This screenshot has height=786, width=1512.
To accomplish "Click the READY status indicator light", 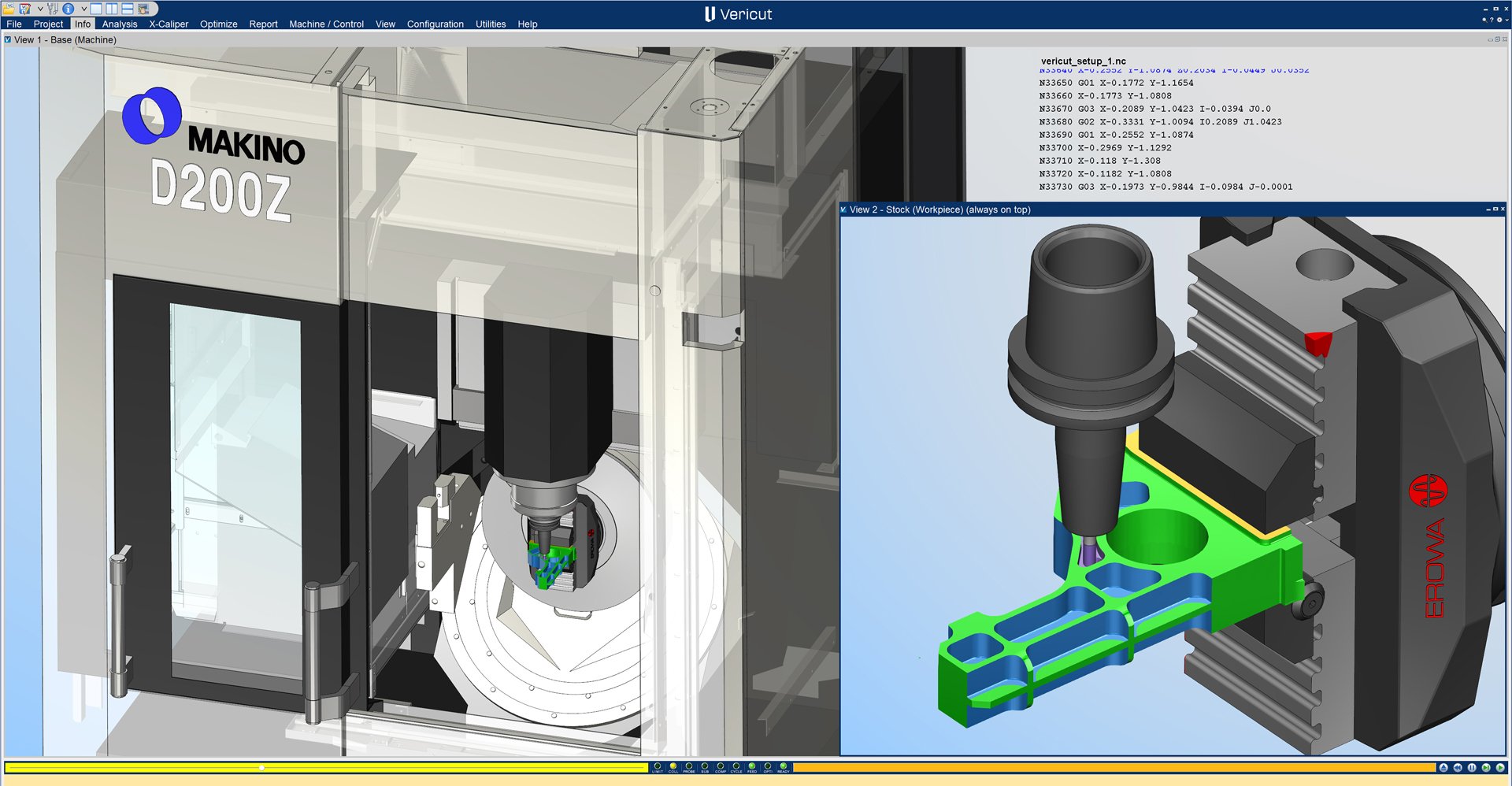I will (784, 766).
